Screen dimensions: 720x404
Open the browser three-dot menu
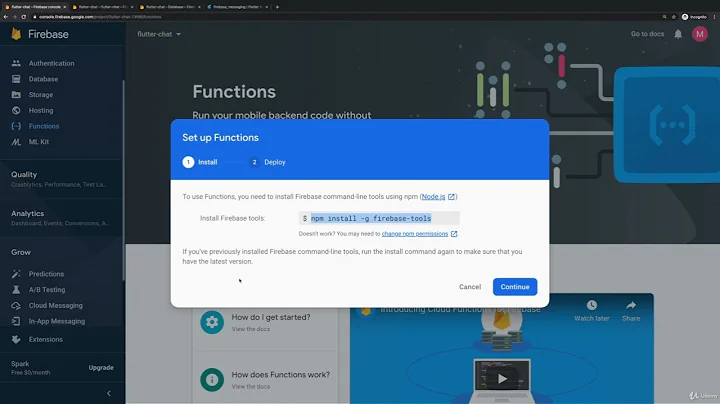(x=714, y=17)
